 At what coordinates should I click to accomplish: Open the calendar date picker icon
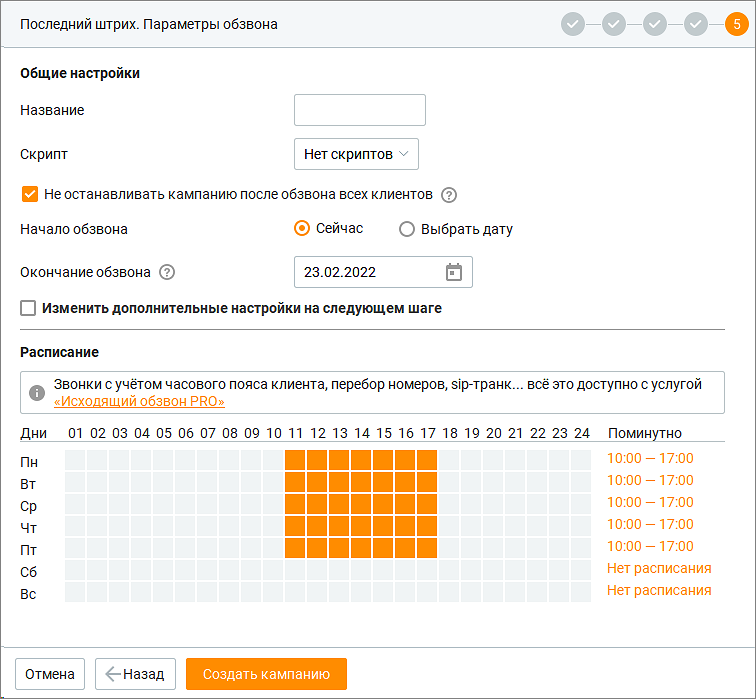(454, 272)
